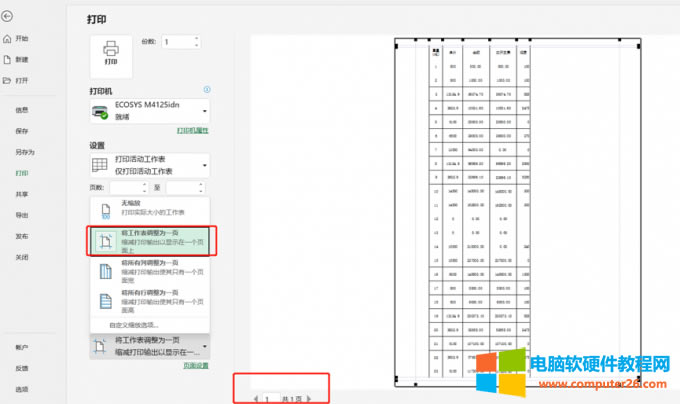Click the printer info icon

(207, 89)
